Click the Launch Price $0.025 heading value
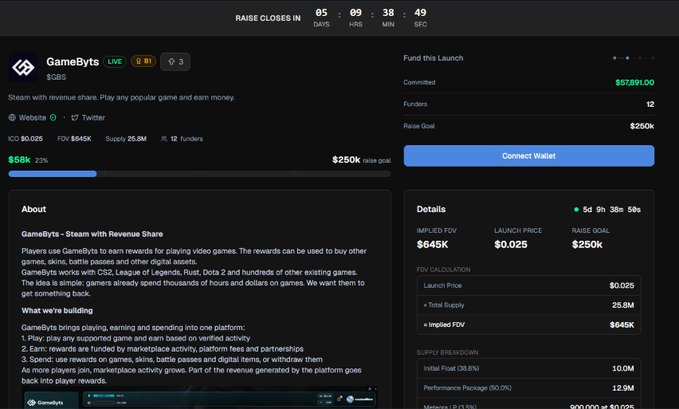The height and width of the screenshot is (409, 679). pyautogui.click(x=511, y=244)
